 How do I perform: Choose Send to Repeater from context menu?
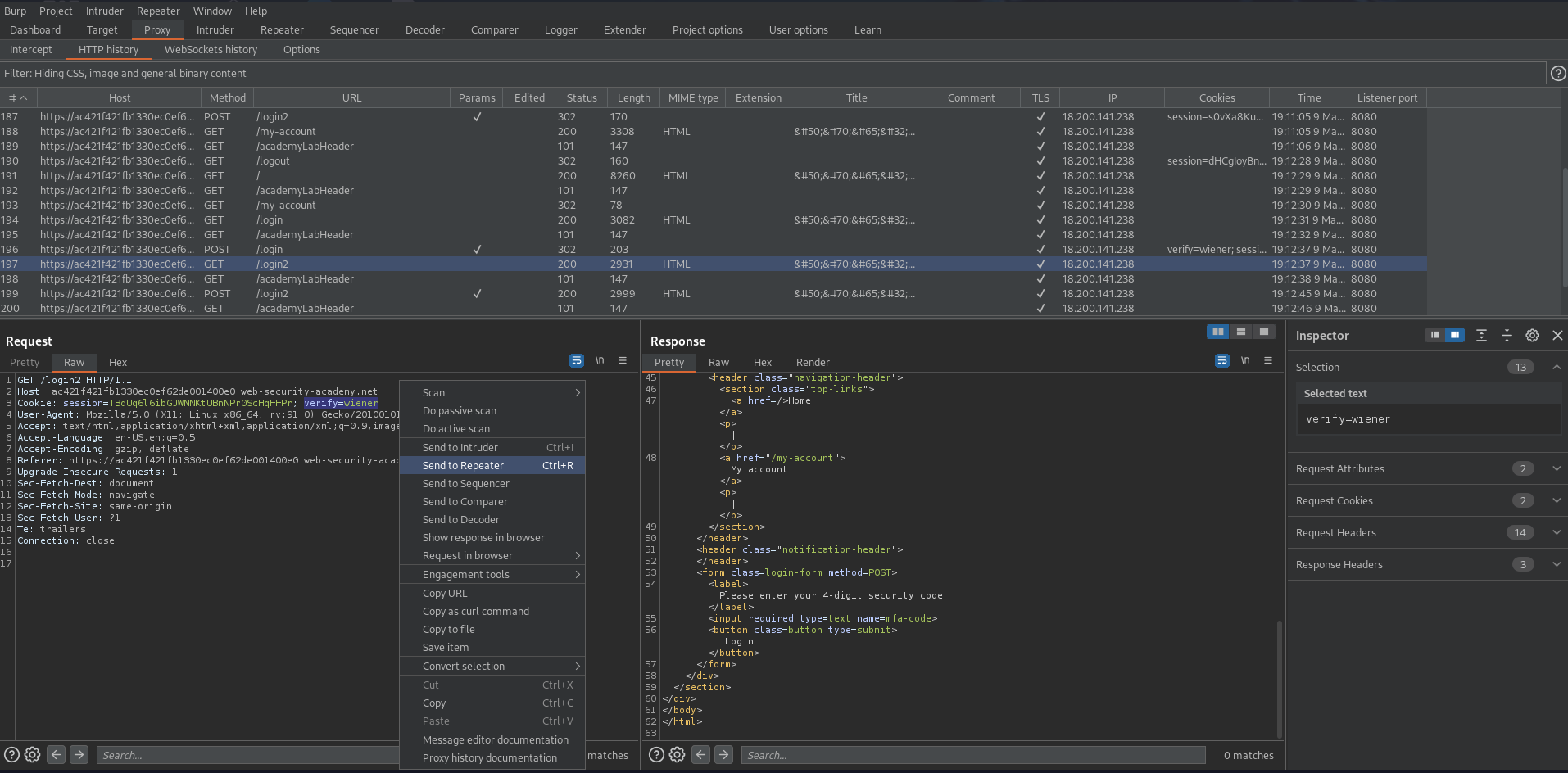pyautogui.click(x=492, y=465)
